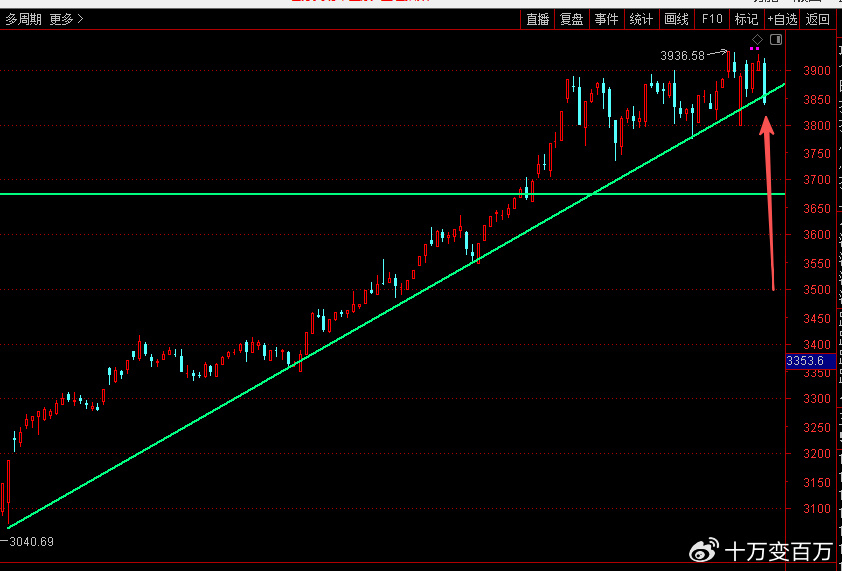Open the 直播 live tab
Image resolution: width=842 pixels, height=571 pixels.
(x=538, y=19)
